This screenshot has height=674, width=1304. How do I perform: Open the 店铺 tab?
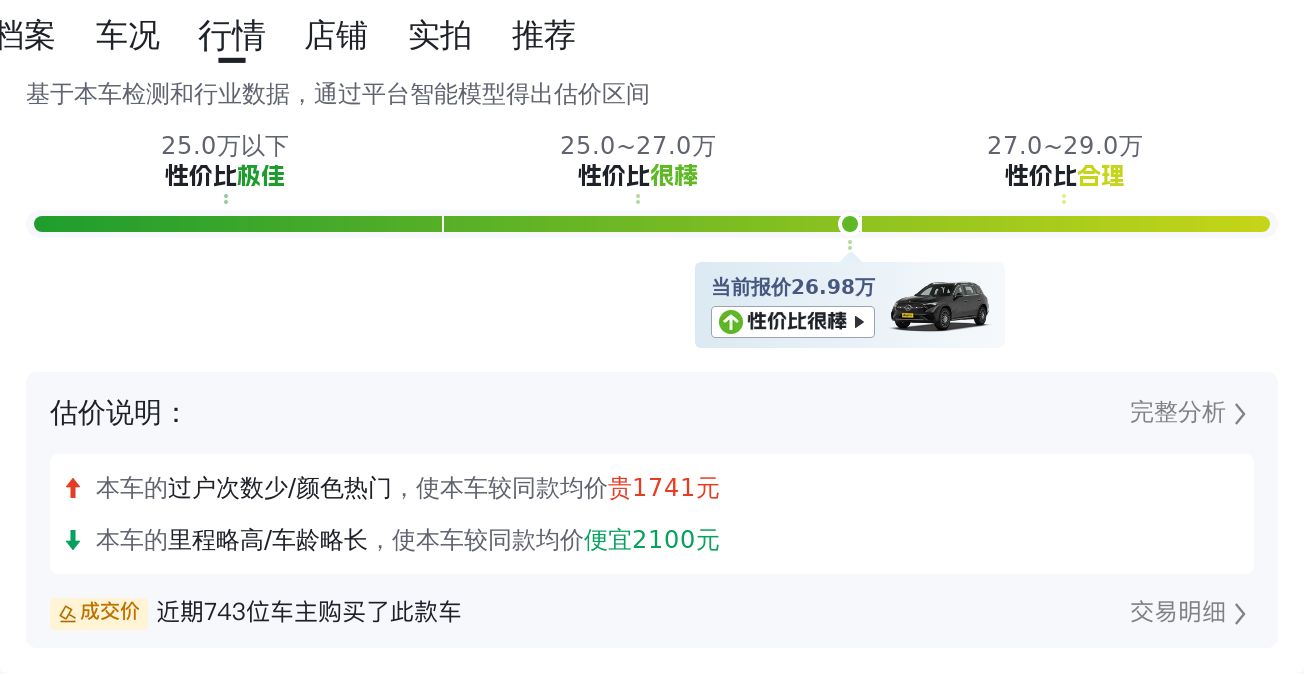(336, 36)
